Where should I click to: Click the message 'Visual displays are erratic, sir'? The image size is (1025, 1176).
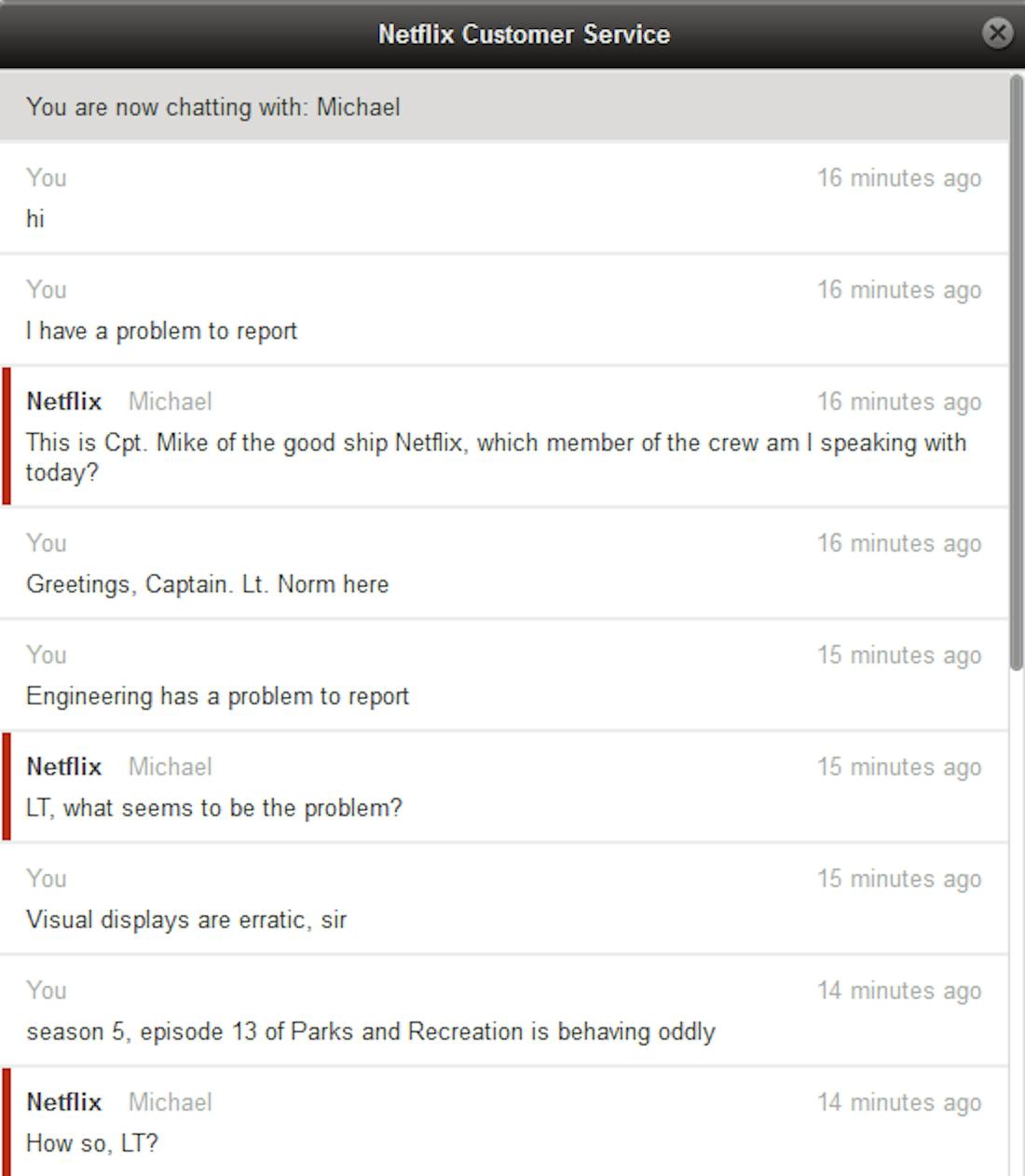pos(186,920)
